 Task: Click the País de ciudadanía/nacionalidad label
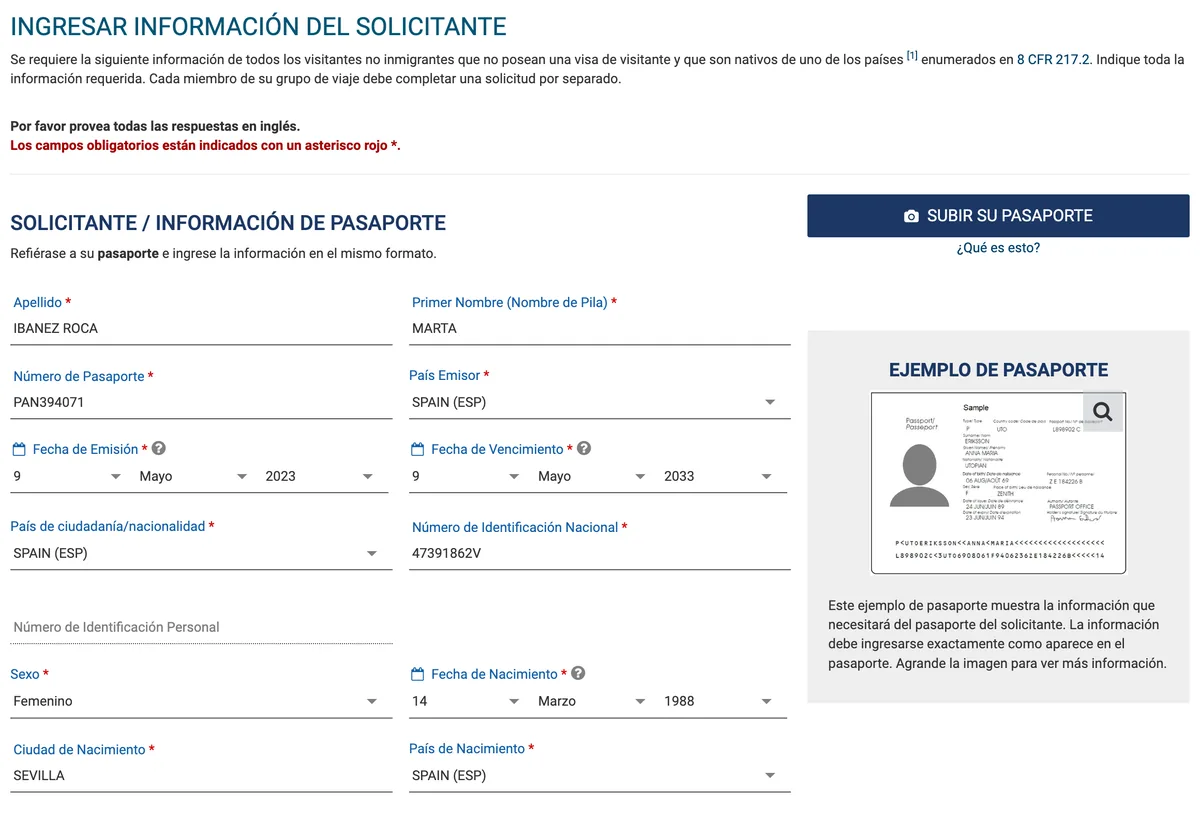click(107, 526)
